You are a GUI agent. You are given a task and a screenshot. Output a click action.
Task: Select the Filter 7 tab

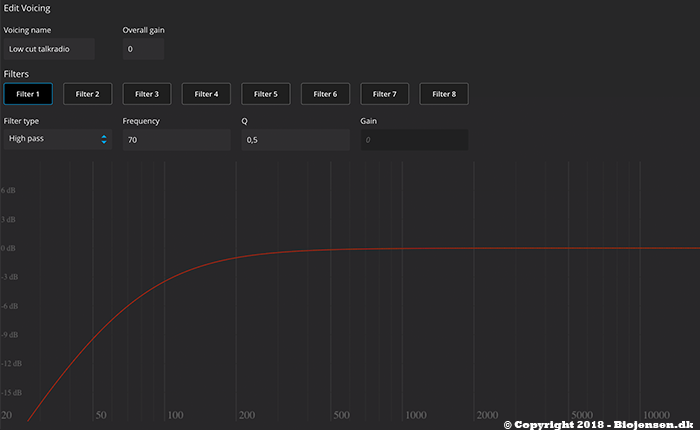(384, 94)
